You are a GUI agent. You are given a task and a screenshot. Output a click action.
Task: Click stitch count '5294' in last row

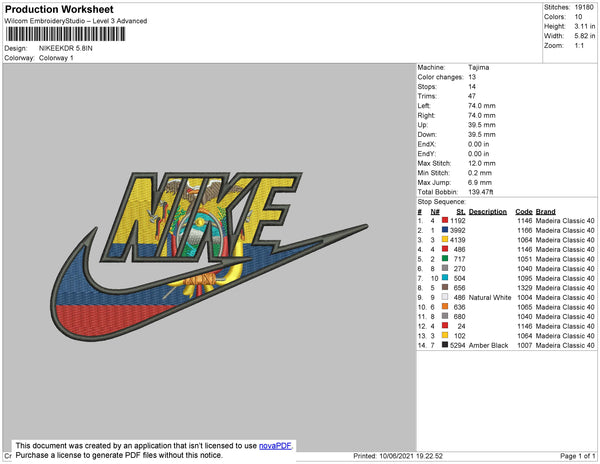coord(458,345)
